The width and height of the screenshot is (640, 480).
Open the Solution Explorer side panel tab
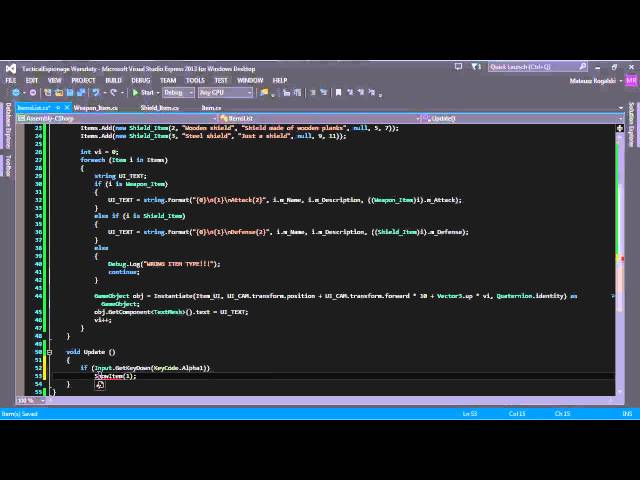(x=632, y=124)
